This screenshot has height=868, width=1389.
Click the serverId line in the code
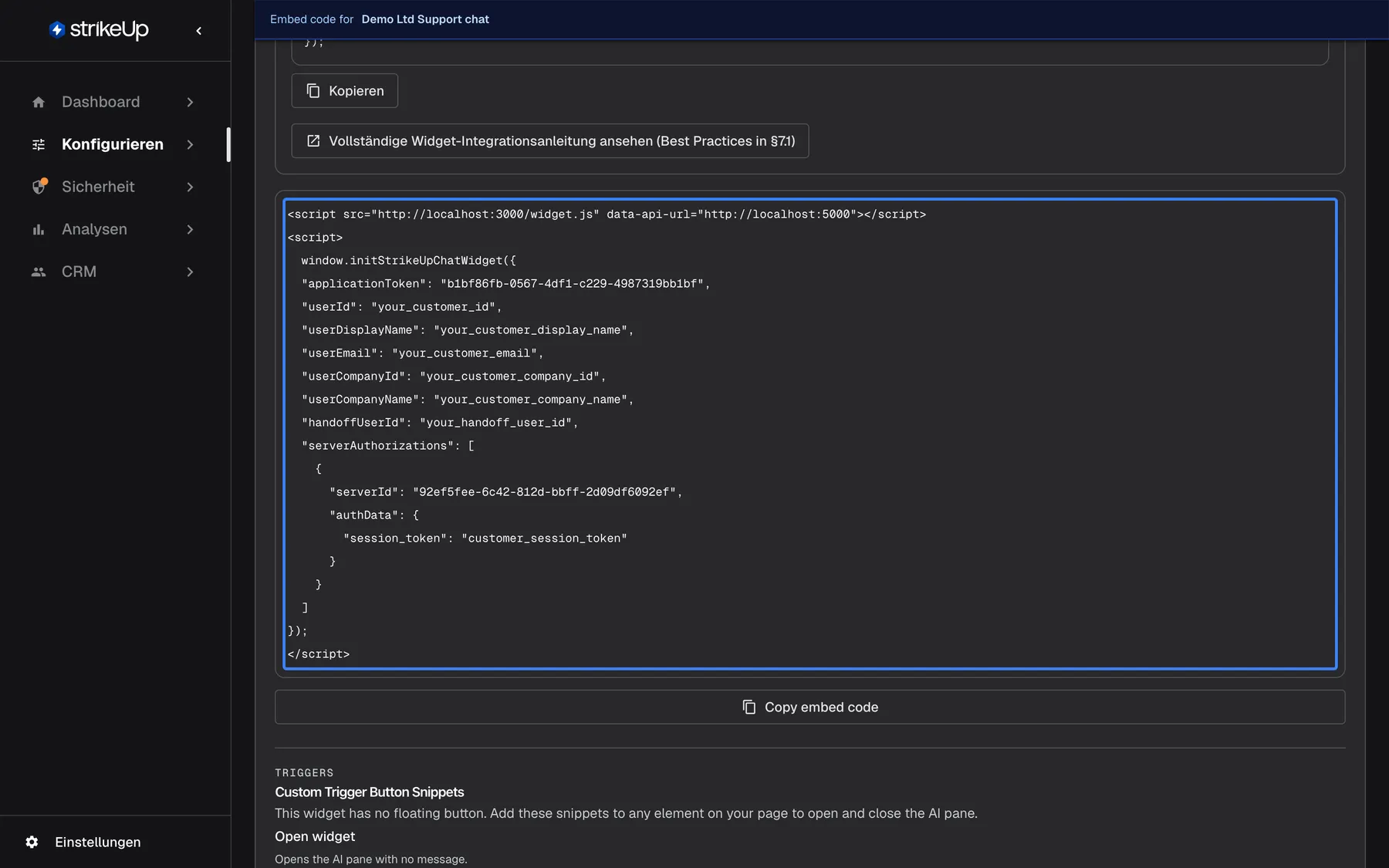tap(506, 492)
